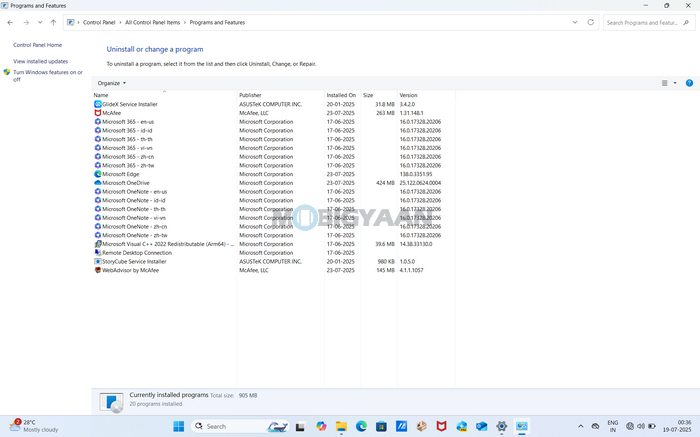Image resolution: width=700 pixels, height=437 pixels.
Task: Open View installed updates link
Action: click(41, 61)
